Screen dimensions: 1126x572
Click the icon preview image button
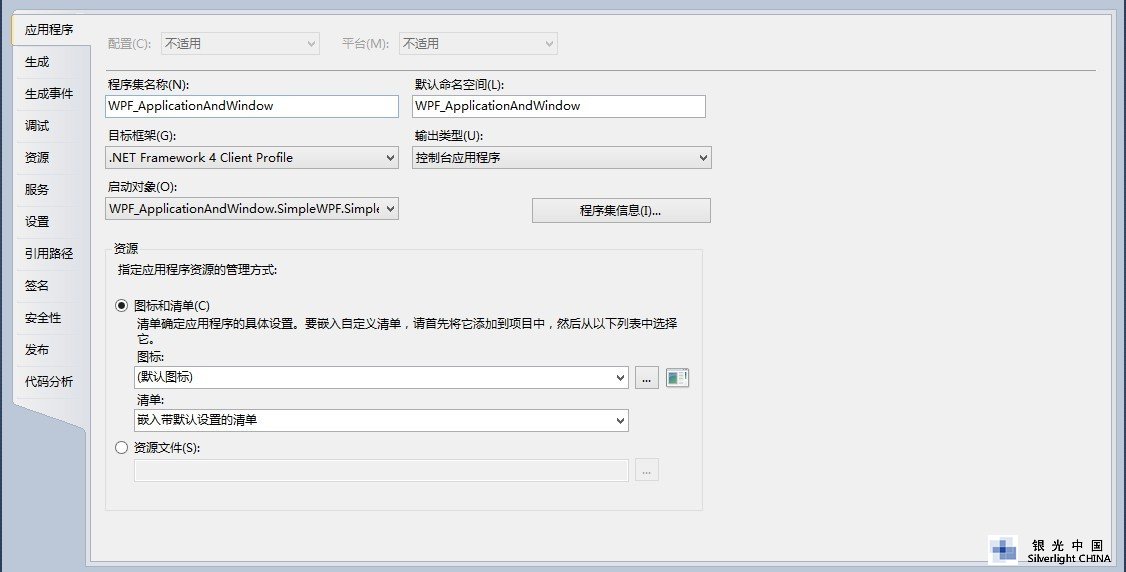pos(677,378)
